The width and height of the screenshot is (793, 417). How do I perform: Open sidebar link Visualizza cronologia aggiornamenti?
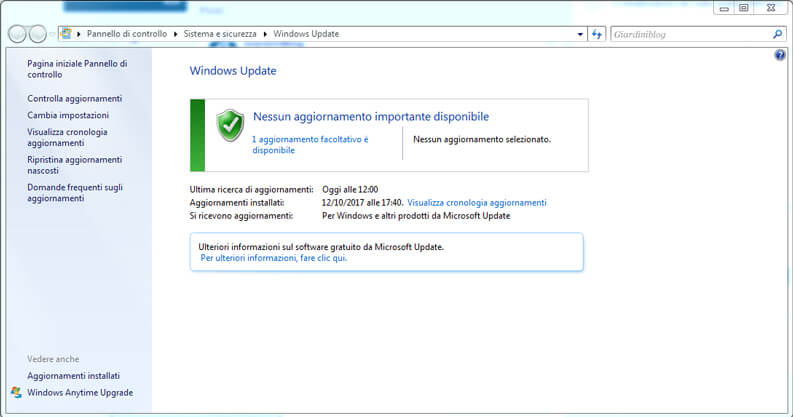(x=67, y=137)
